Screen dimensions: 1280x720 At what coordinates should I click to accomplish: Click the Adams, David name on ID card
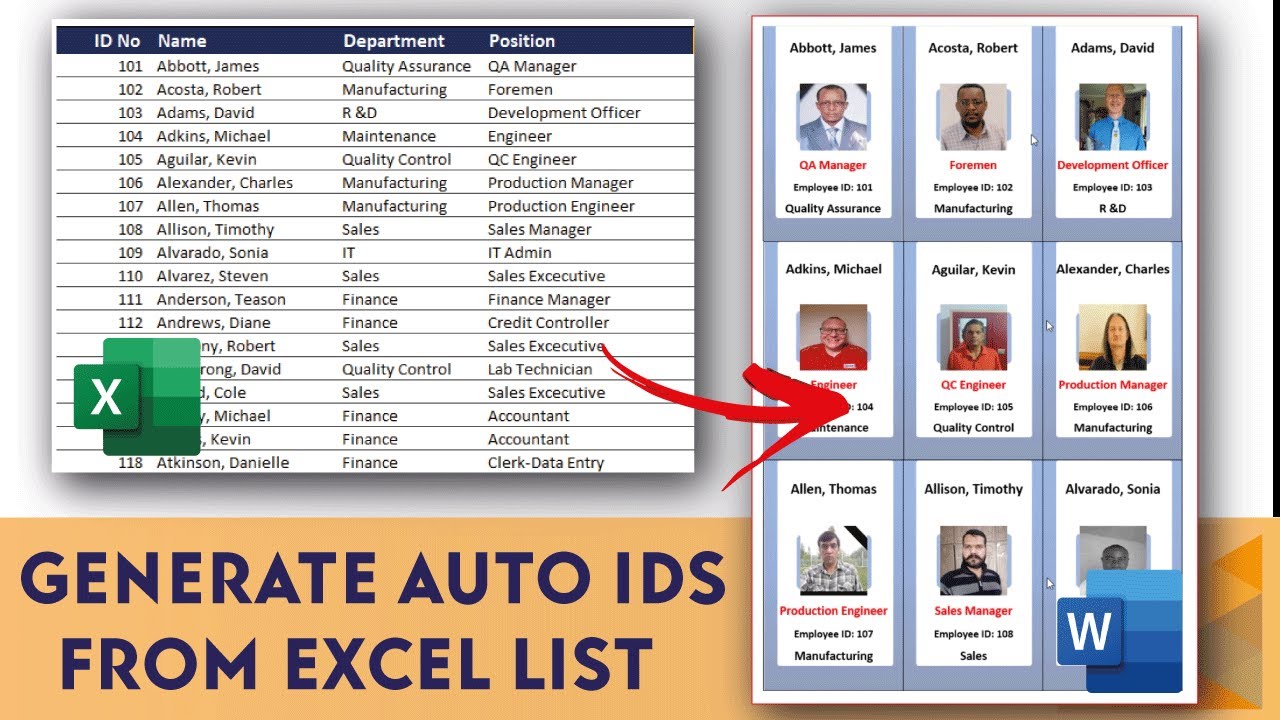[1113, 48]
